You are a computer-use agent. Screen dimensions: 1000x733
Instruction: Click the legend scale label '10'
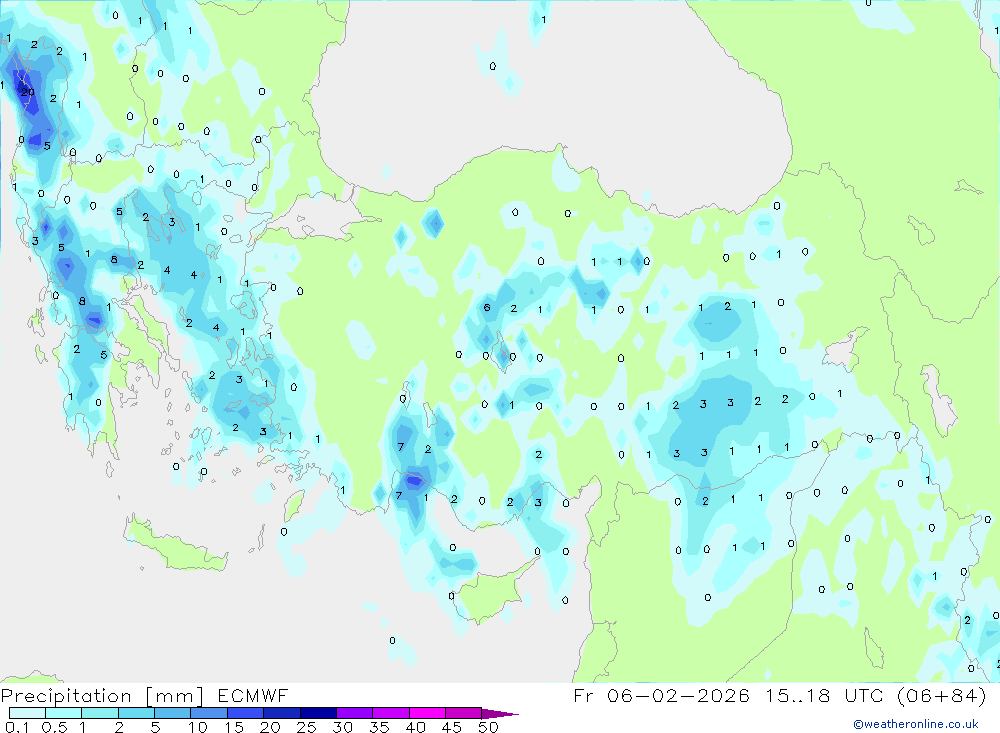[x=198, y=727]
